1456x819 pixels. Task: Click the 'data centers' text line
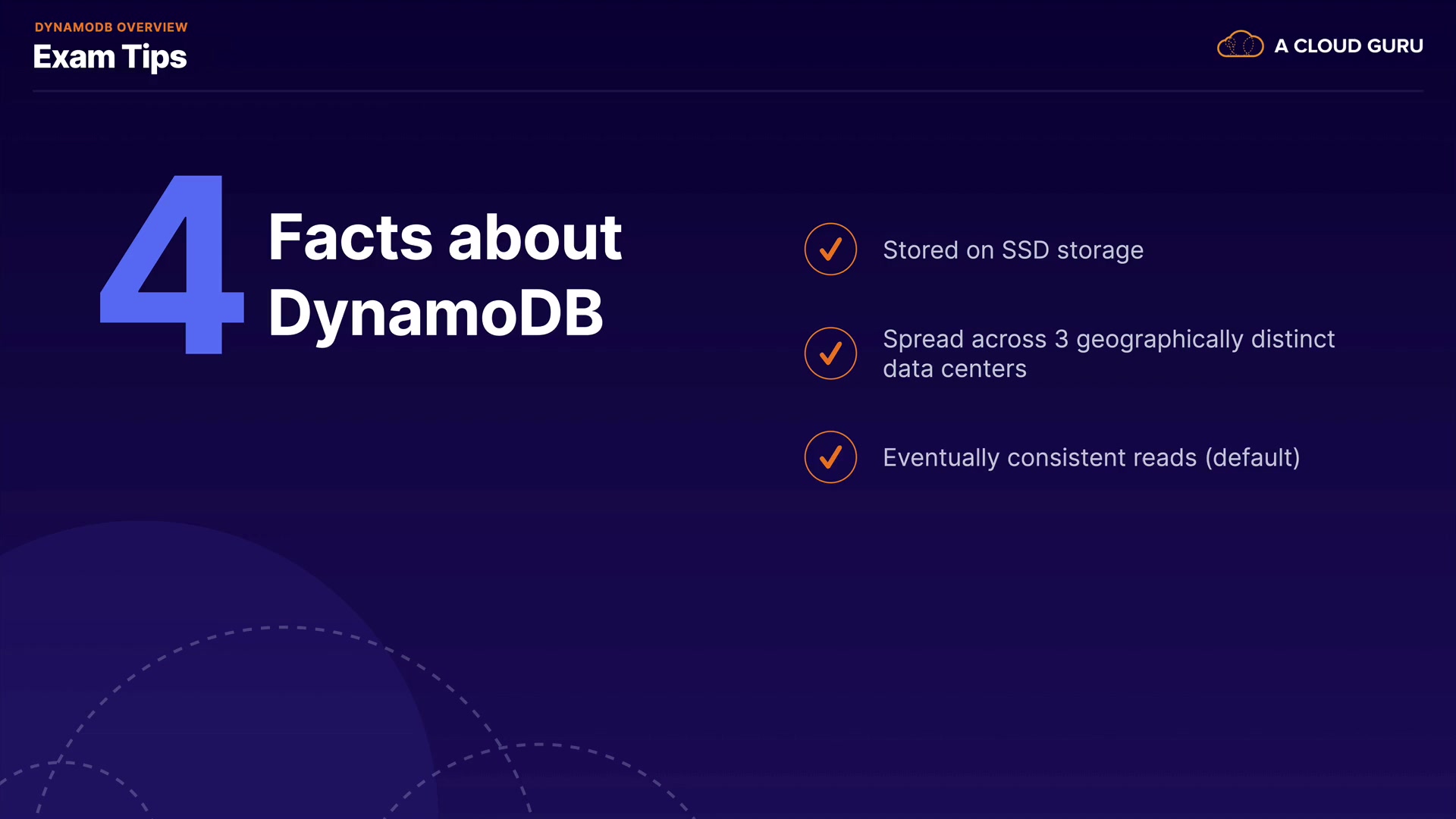click(x=954, y=369)
